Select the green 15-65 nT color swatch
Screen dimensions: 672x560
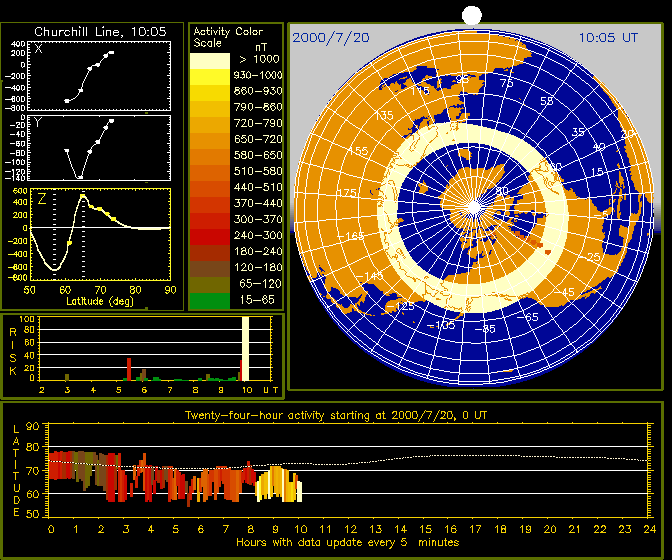click(x=209, y=299)
